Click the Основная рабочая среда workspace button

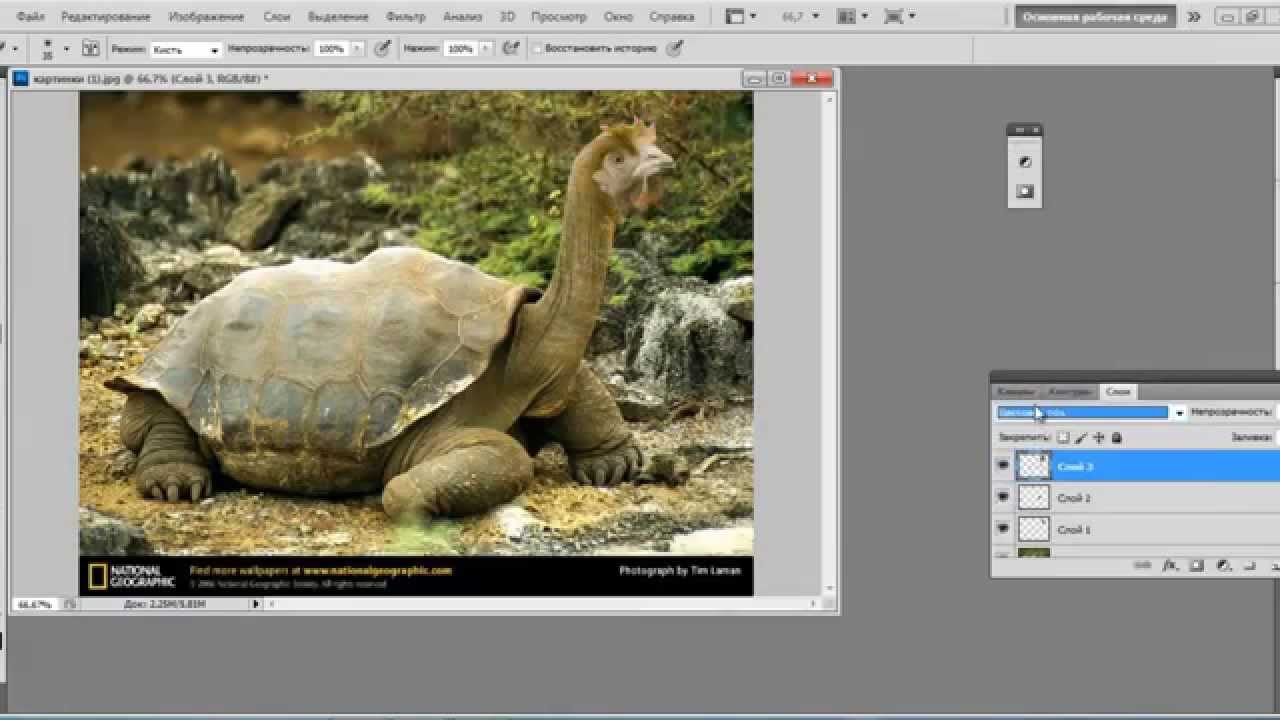[1095, 17]
